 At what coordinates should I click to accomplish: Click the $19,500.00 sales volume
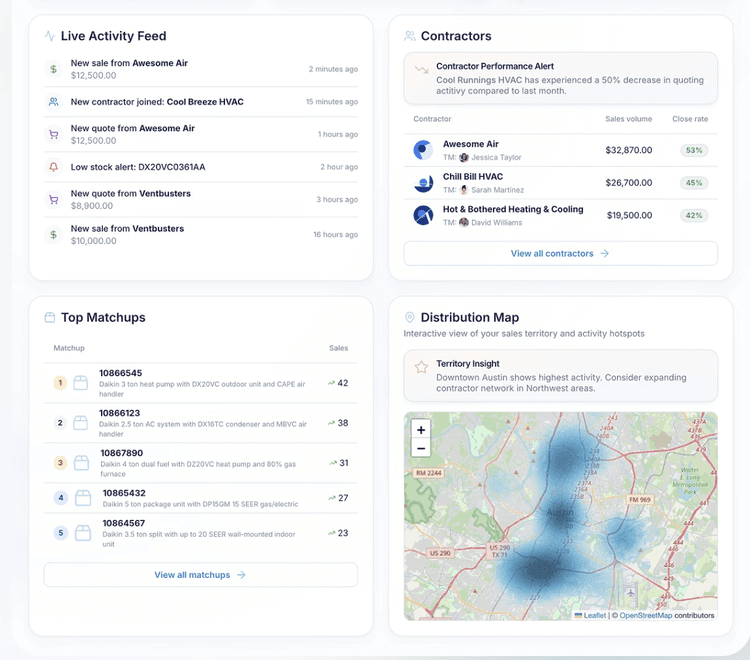[x=629, y=215]
